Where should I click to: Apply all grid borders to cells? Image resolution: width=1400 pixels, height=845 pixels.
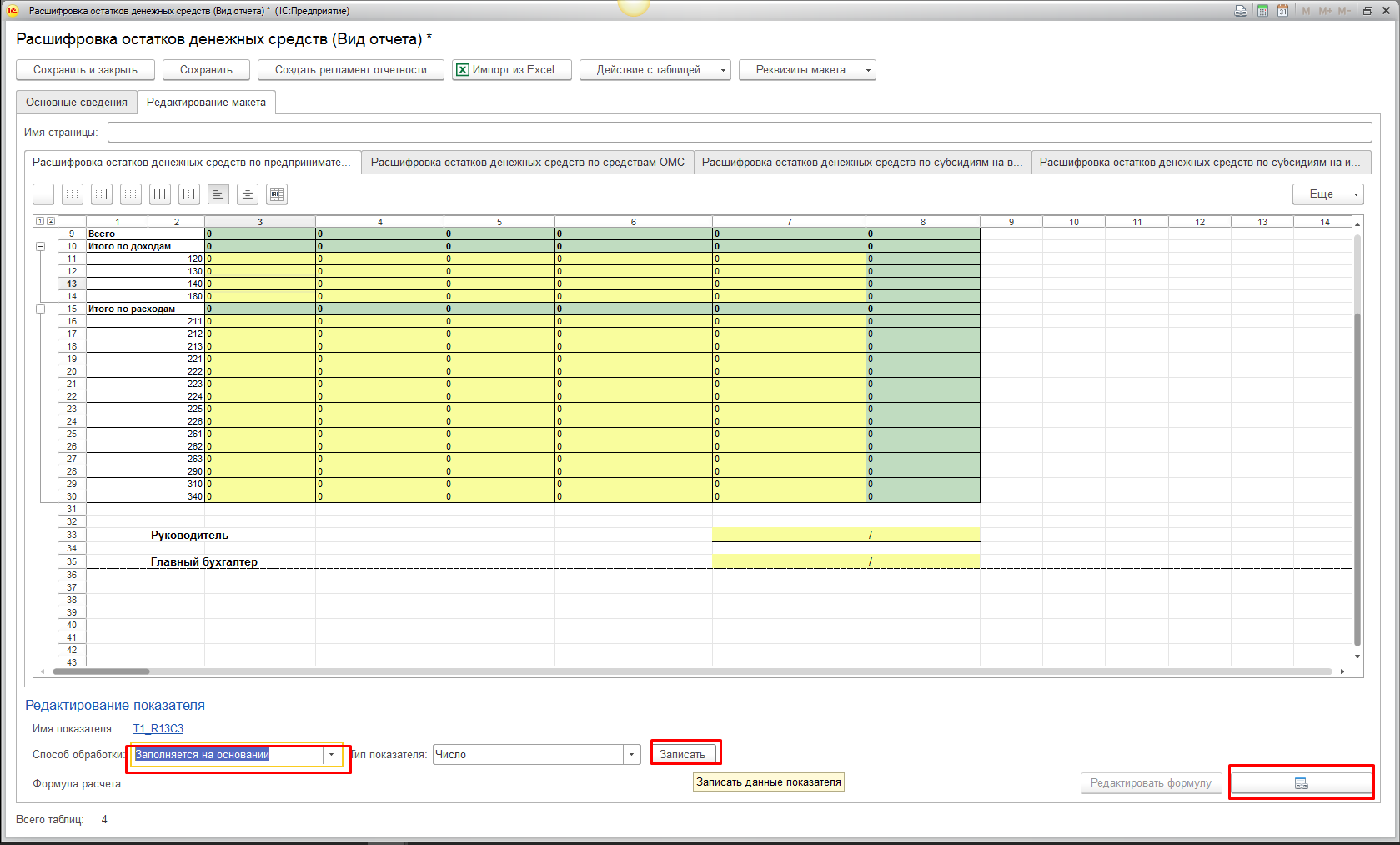pyautogui.click(x=160, y=194)
